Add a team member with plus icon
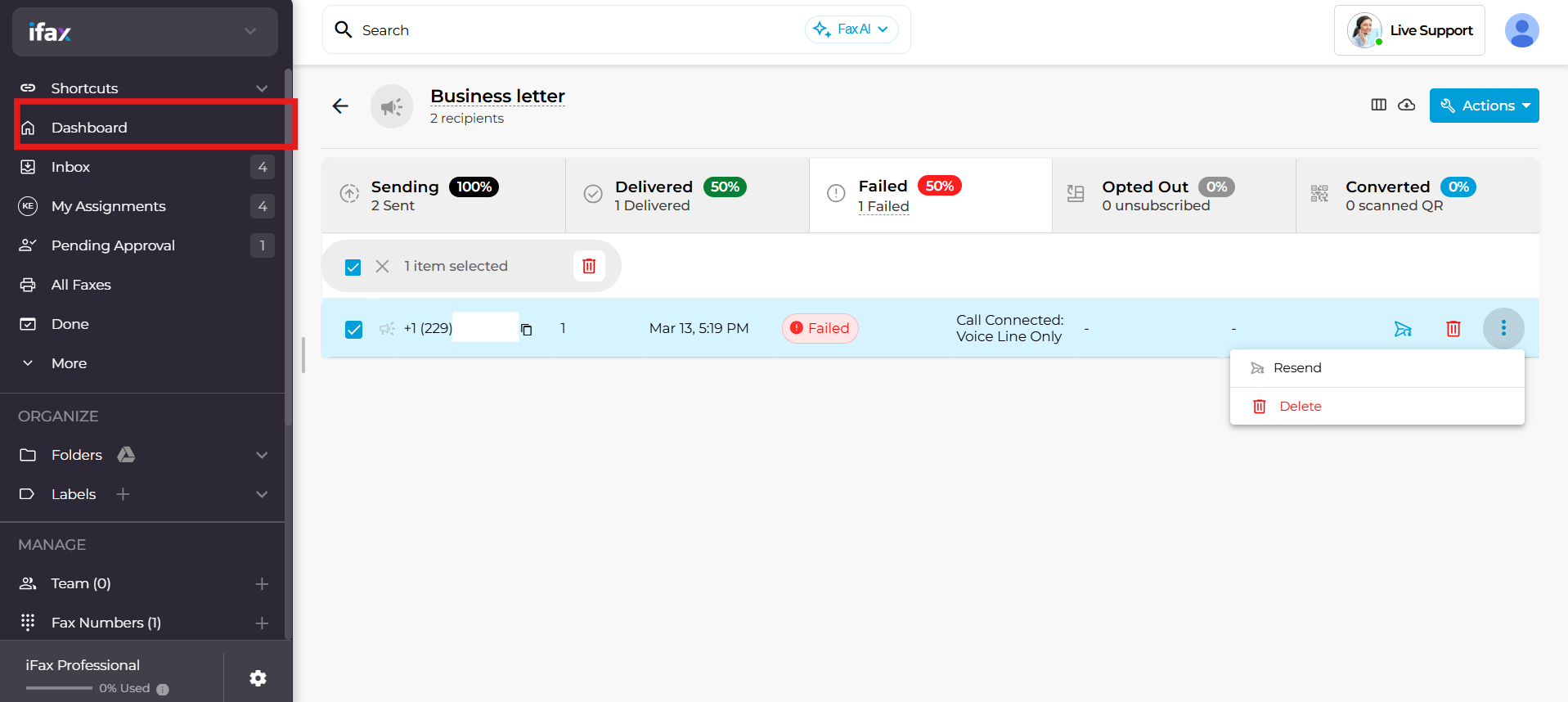 [262, 583]
